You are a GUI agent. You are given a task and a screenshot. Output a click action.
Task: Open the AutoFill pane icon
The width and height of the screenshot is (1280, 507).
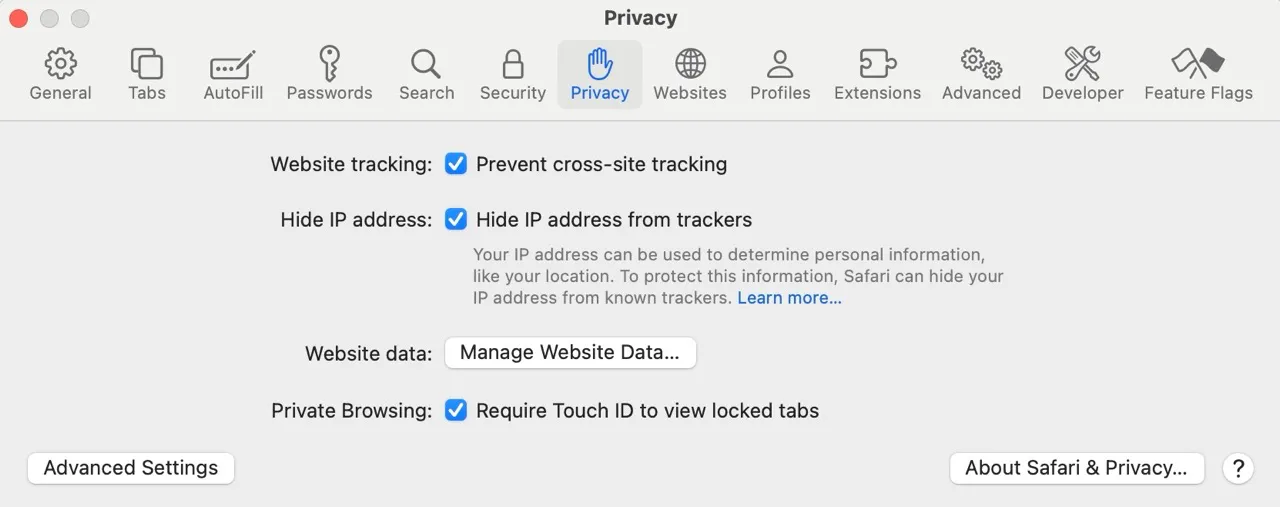tap(233, 65)
